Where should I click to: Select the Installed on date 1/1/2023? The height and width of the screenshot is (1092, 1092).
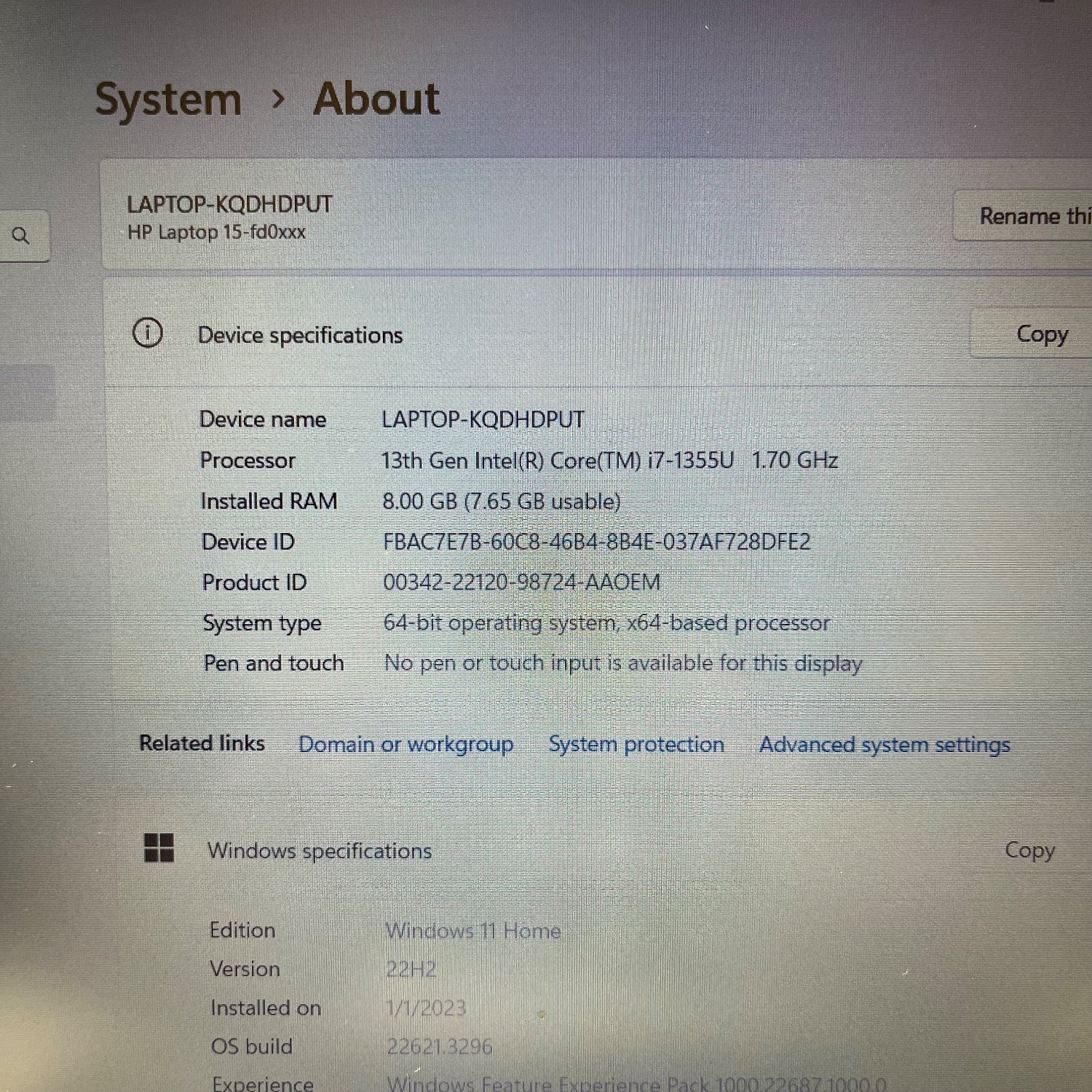click(426, 1008)
